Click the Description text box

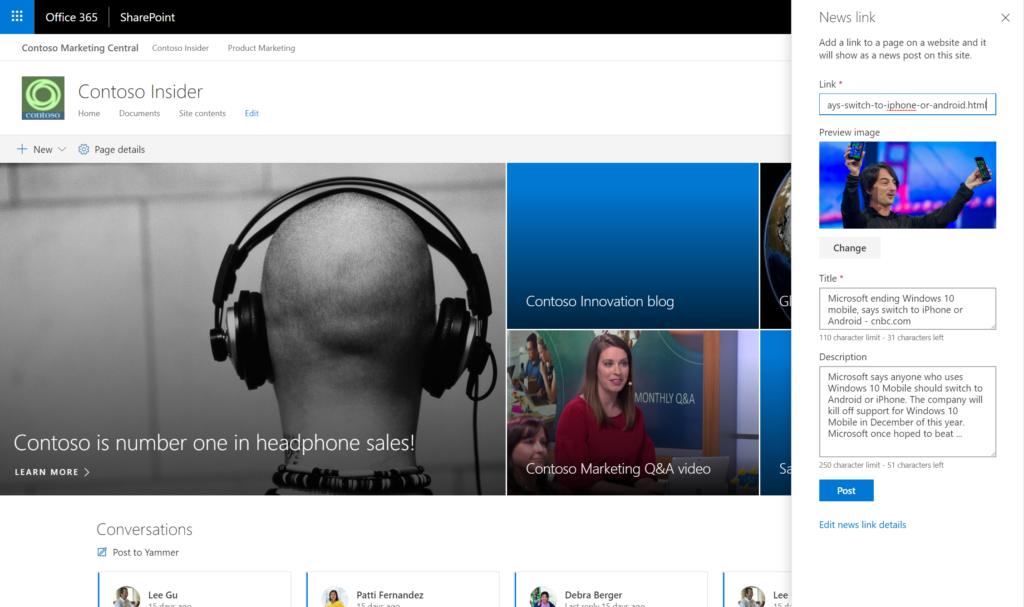[907, 411]
